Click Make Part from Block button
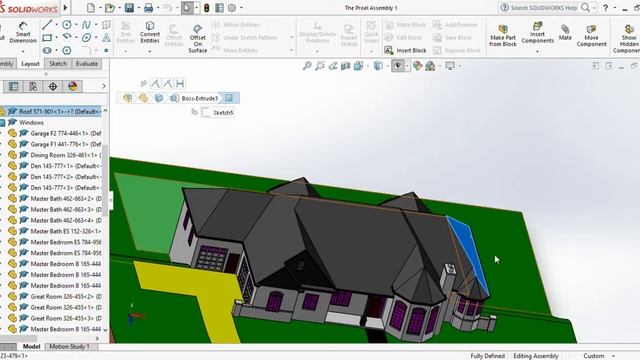 tap(503, 35)
